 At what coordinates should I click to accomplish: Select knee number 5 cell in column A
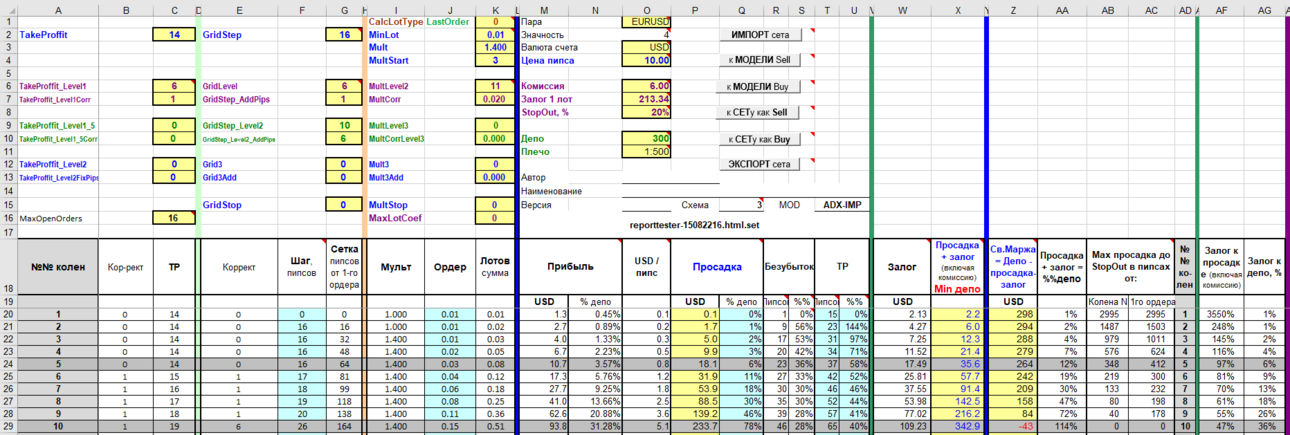click(x=57, y=366)
